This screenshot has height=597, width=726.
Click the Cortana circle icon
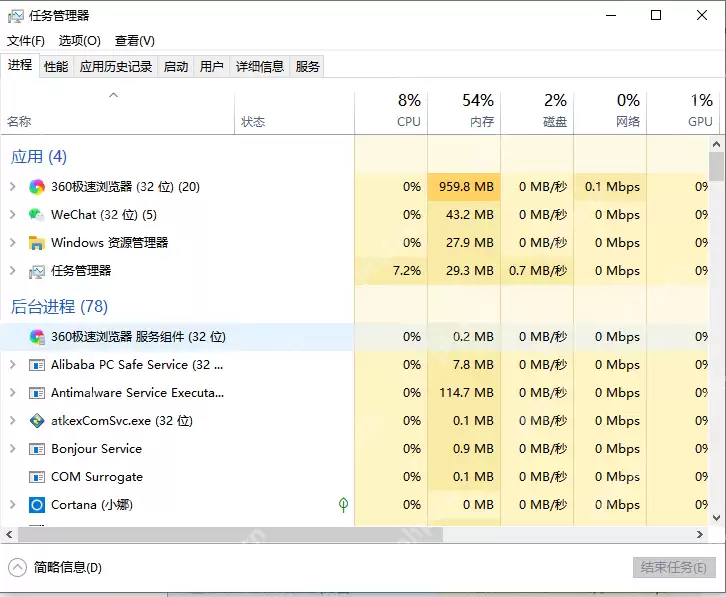pyautogui.click(x=37, y=505)
